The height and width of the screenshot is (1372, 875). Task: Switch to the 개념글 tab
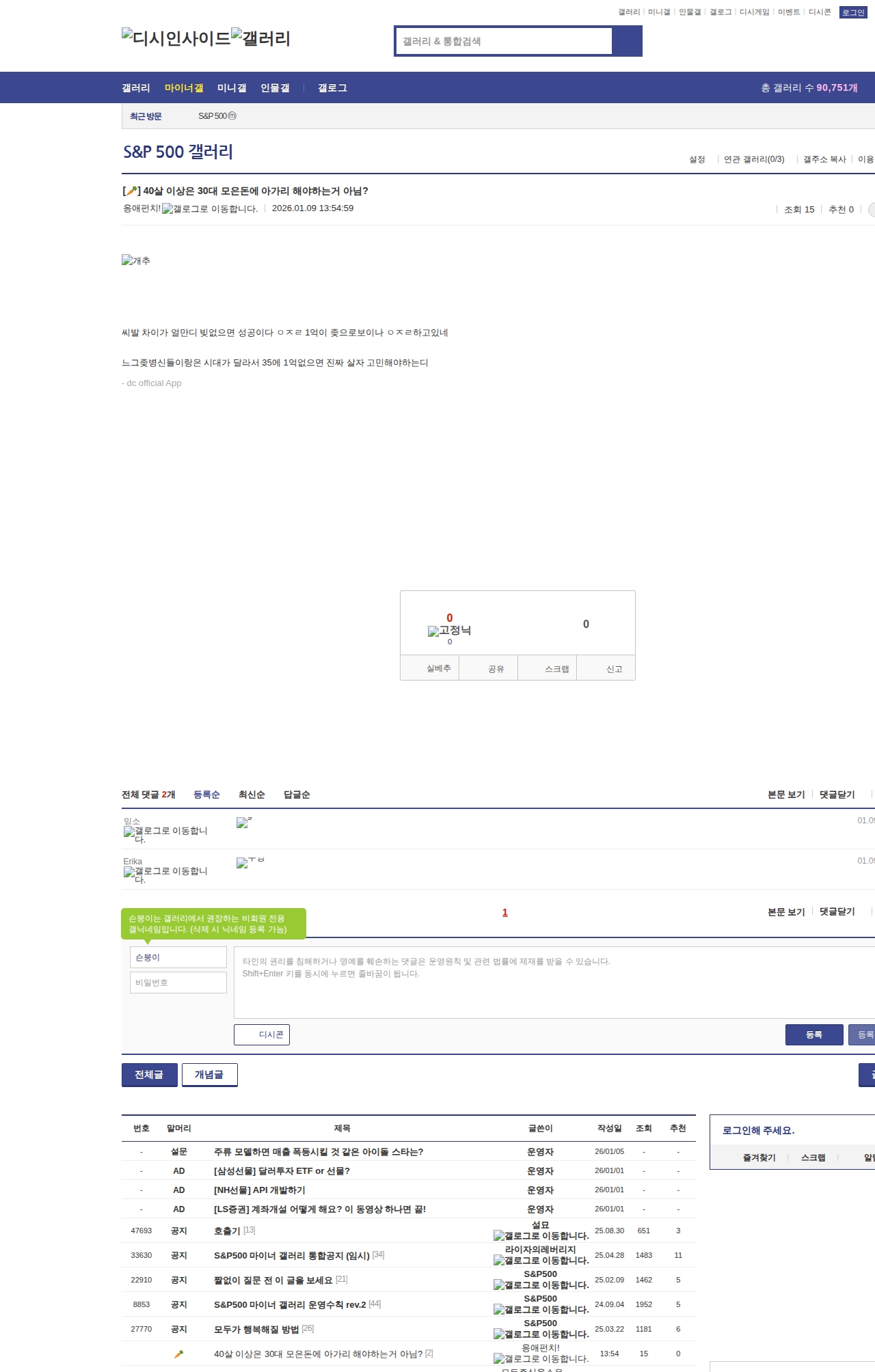[210, 1075]
